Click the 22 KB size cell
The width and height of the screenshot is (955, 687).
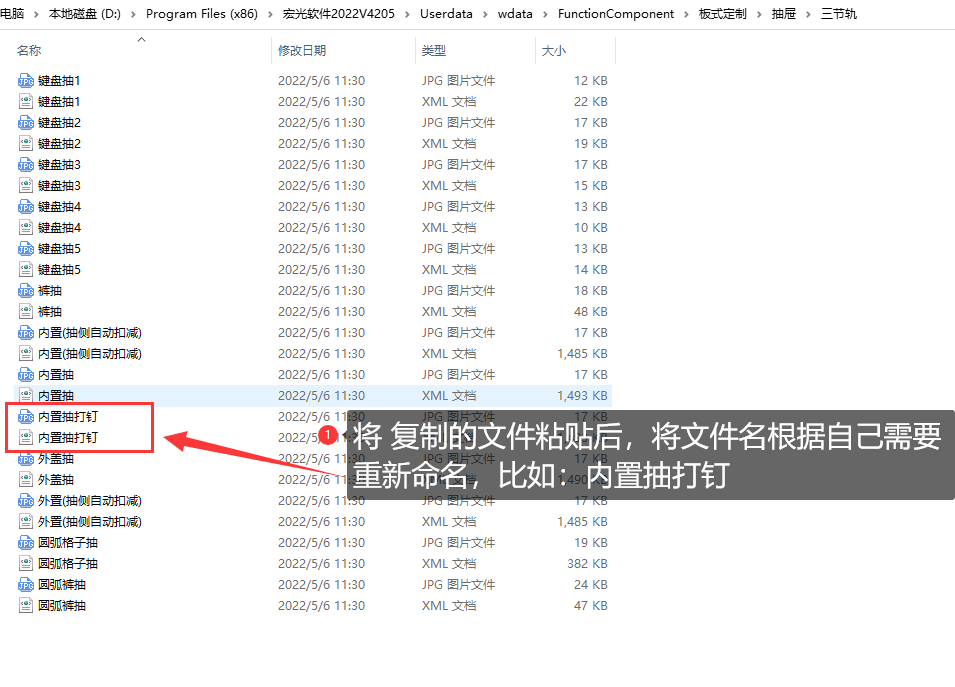click(x=591, y=102)
